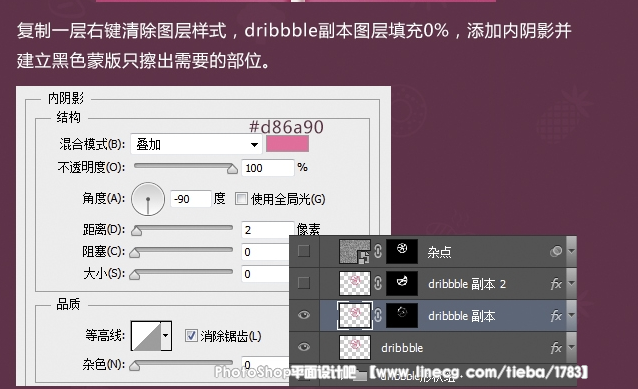Click the 大小 size value field

click(x=265, y=274)
